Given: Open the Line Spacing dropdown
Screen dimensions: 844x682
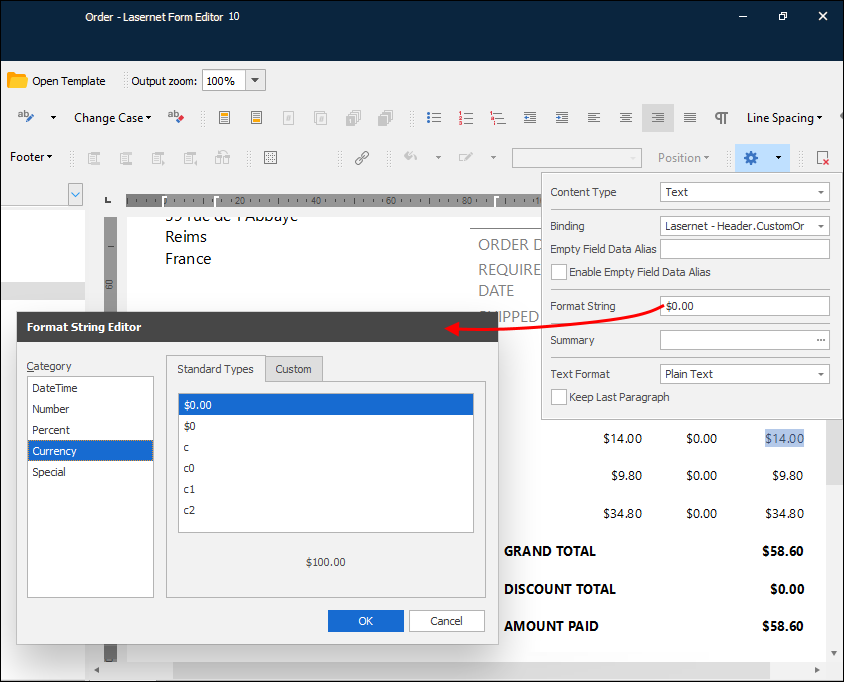Looking at the screenshot, I should tap(784, 118).
